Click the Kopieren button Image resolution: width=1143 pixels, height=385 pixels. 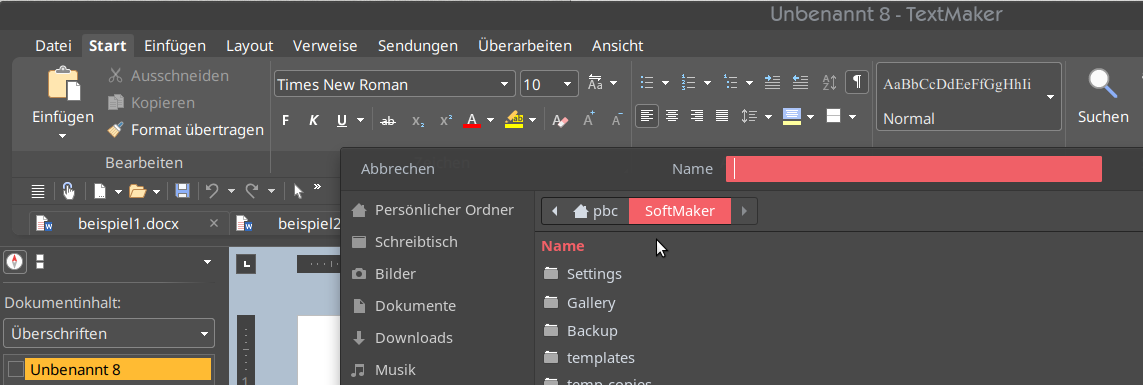click(x=152, y=103)
